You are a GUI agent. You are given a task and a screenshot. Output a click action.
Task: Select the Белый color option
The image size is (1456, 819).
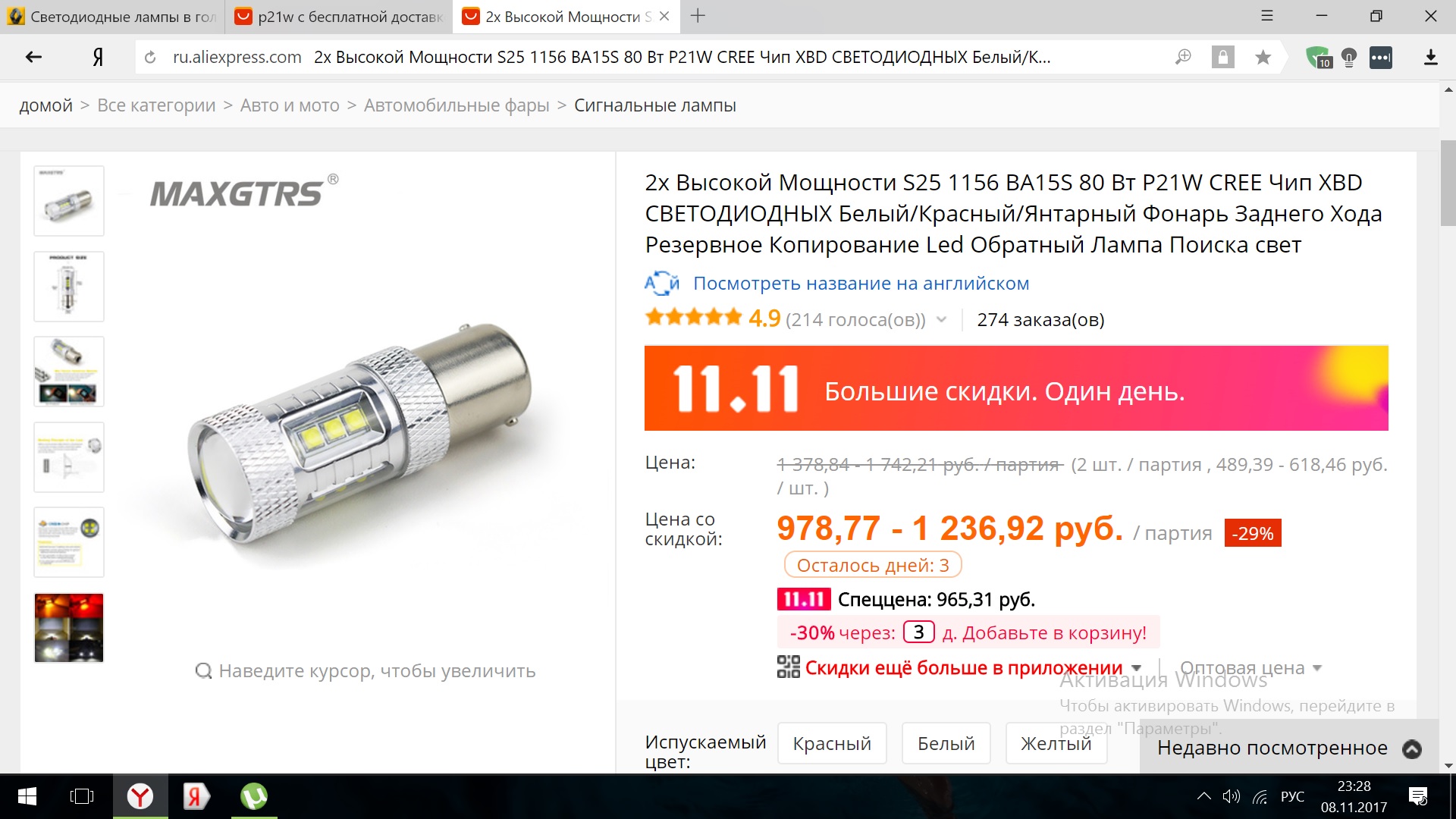946,743
